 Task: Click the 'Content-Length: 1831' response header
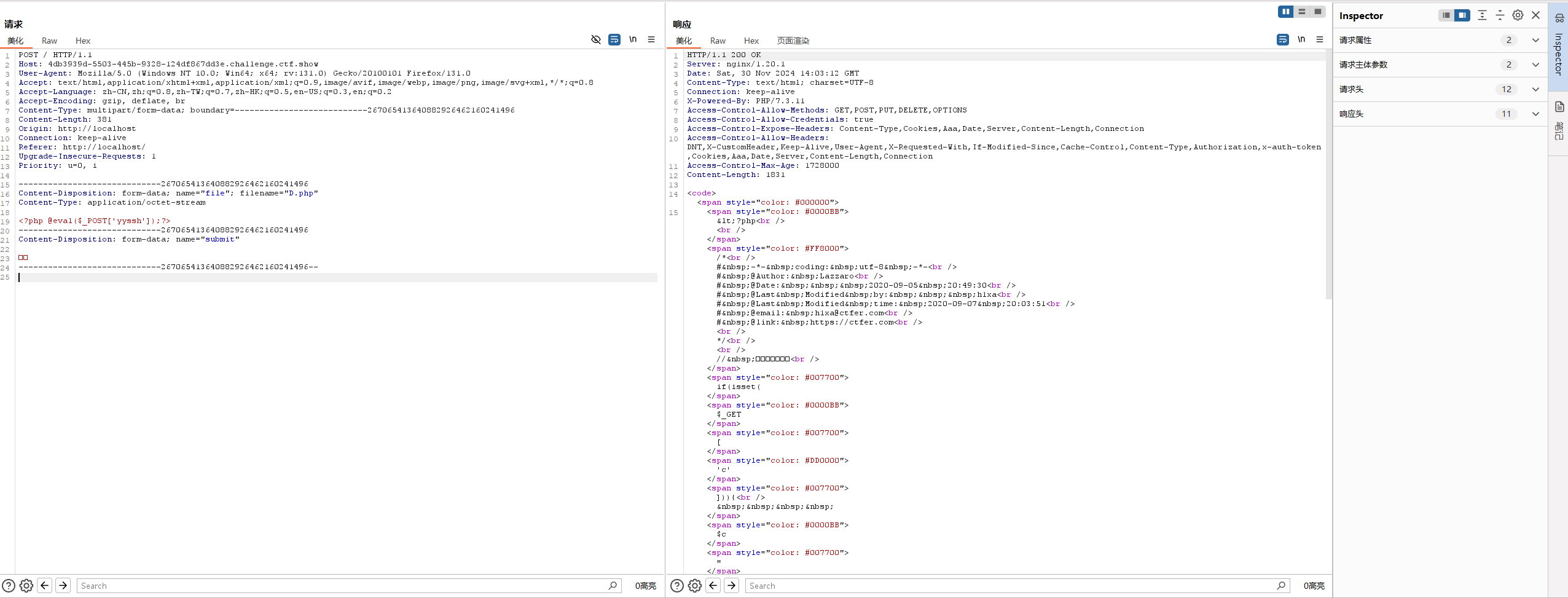click(x=736, y=175)
